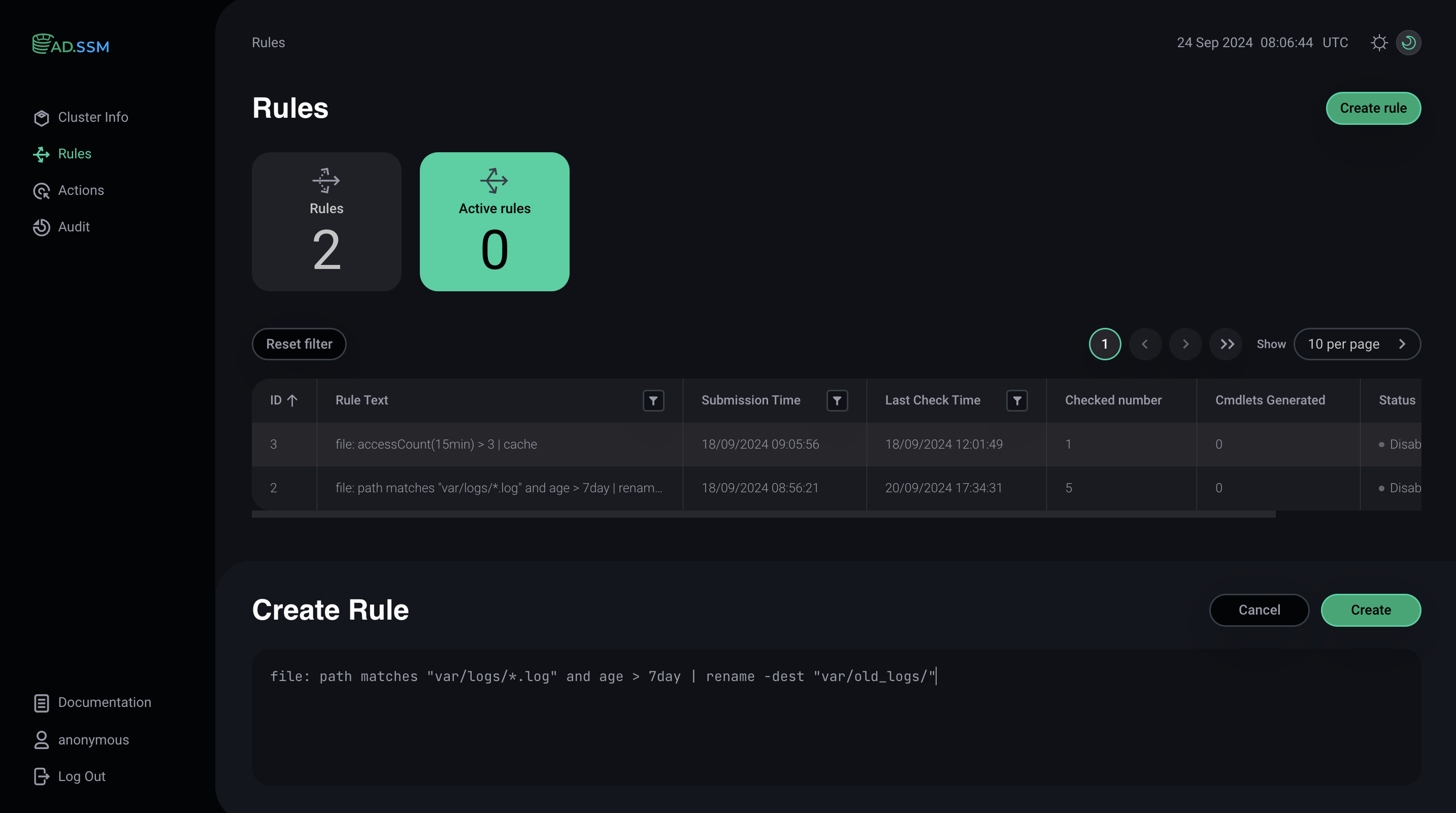The width and height of the screenshot is (1456, 813).
Task: Click checked number 1 in rule 3 row
Action: (1068, 445)
